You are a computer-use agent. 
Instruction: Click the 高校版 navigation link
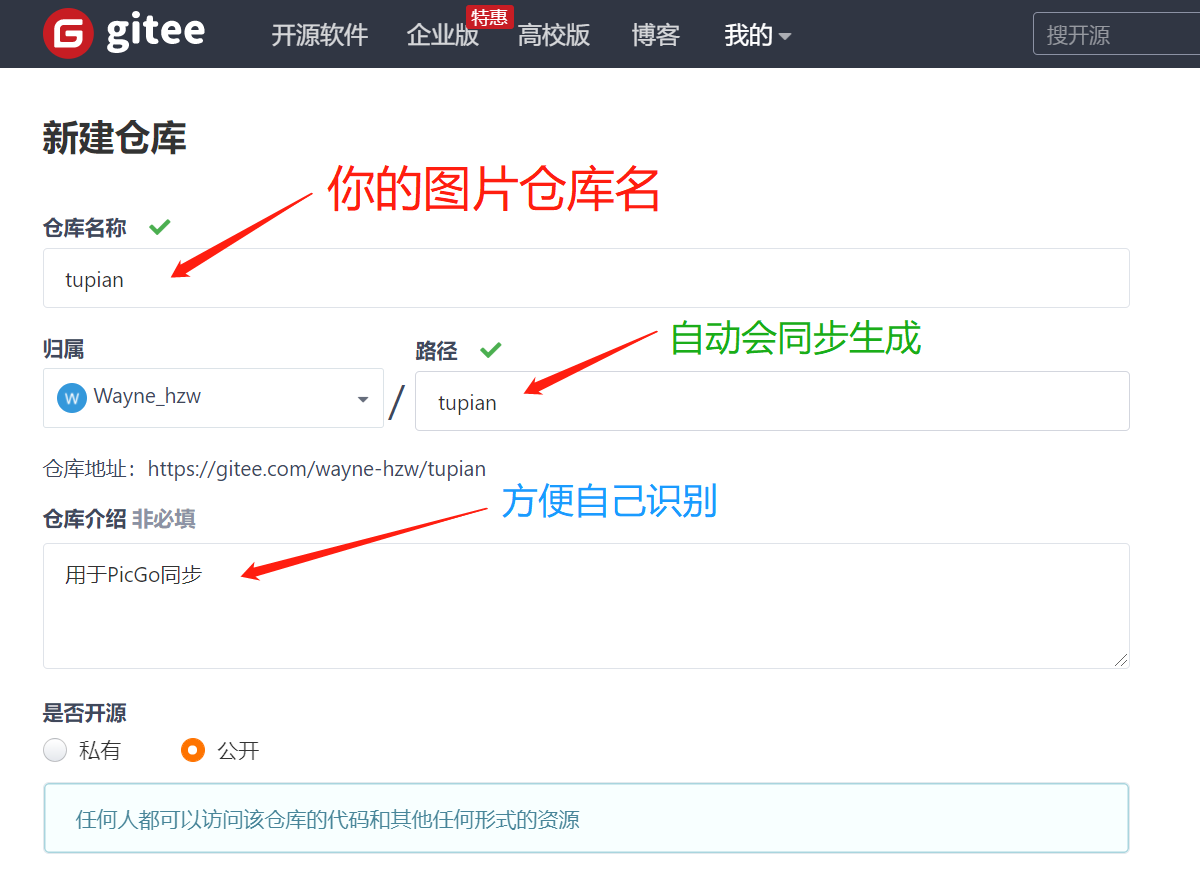pos(554,34)
